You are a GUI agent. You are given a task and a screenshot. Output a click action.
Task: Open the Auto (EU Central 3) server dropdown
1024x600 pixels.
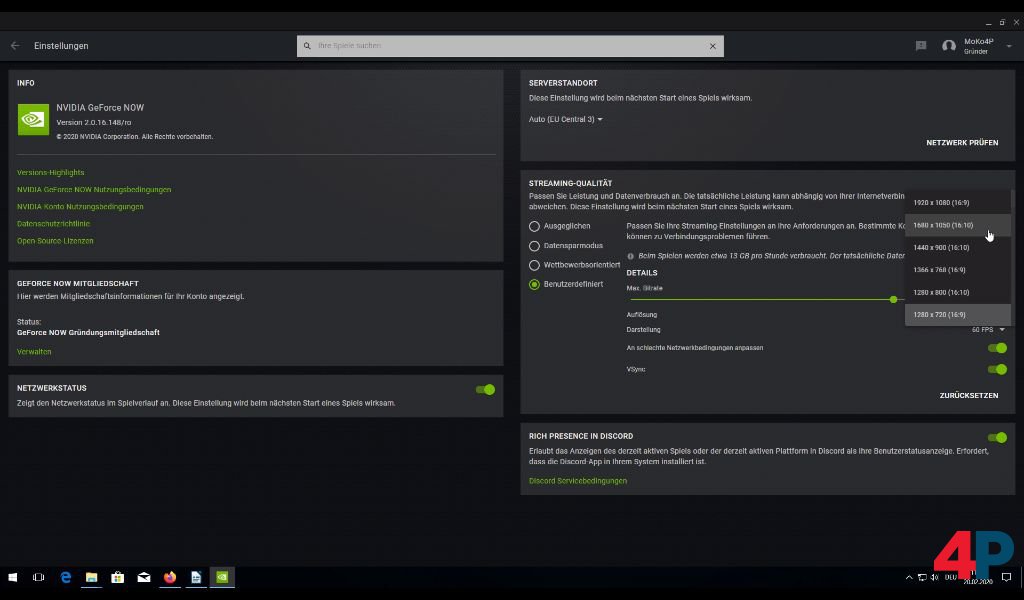click(x=564, y=117)
